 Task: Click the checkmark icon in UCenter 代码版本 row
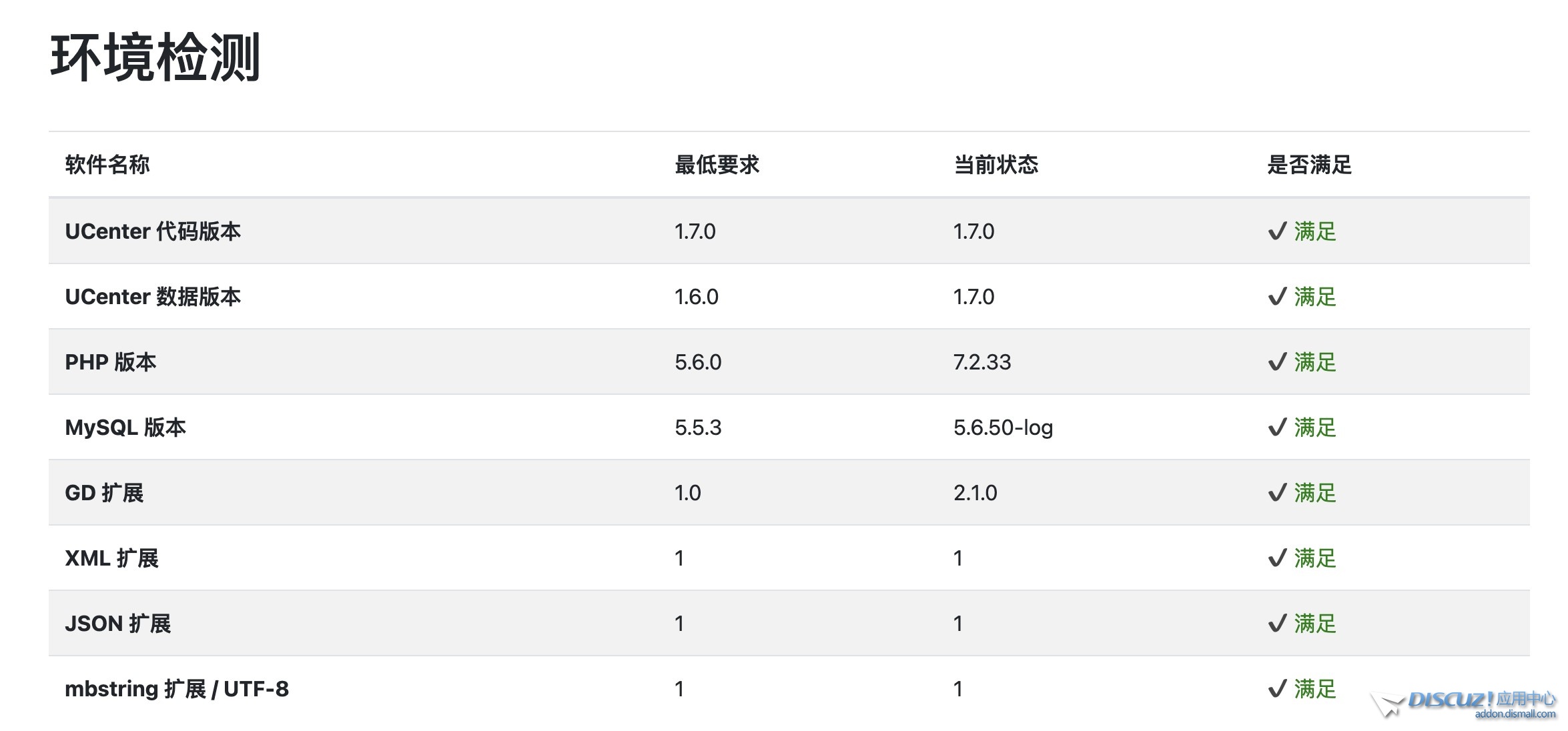coord(1277,231)
